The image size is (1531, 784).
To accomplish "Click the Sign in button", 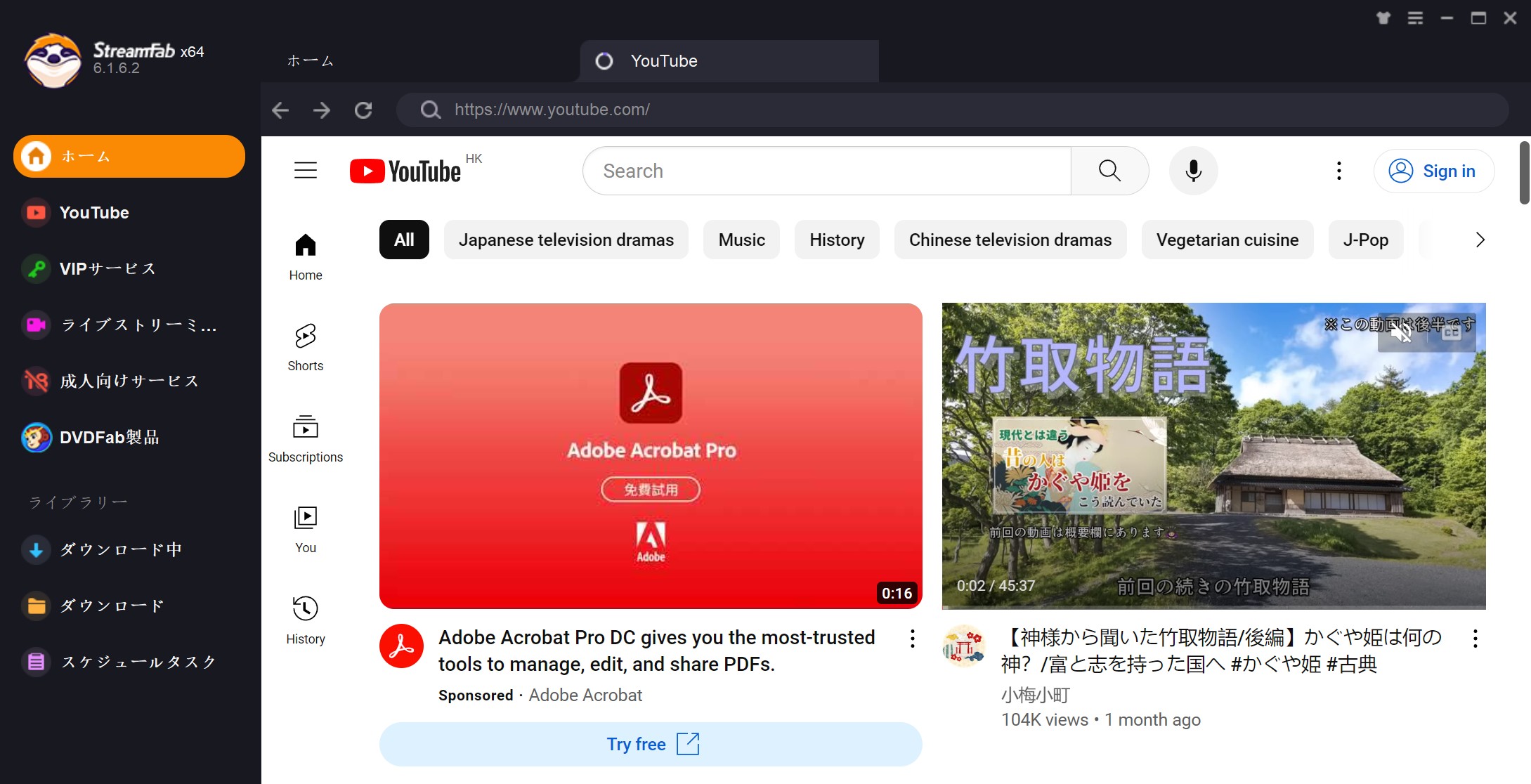I will coord(1433,171).
